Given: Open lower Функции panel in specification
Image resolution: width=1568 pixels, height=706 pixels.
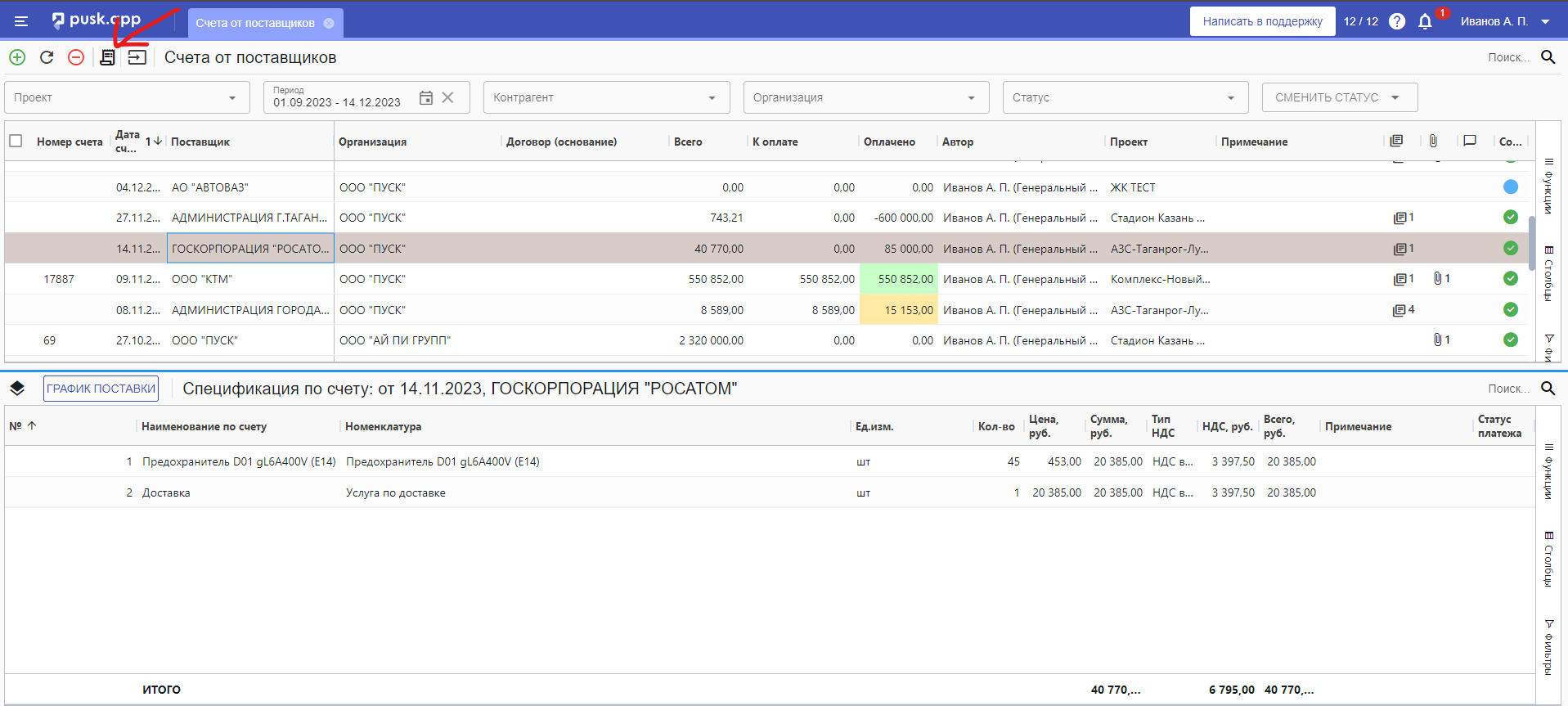Looking at the screenshot, I should (1548, 471).
